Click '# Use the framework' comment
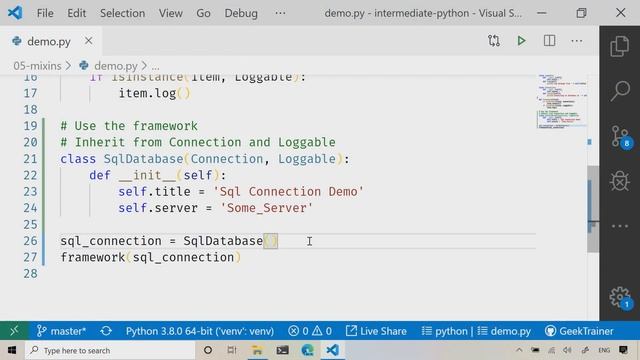Viewport: 640px width, 360px height. click(x=129, y=126)
